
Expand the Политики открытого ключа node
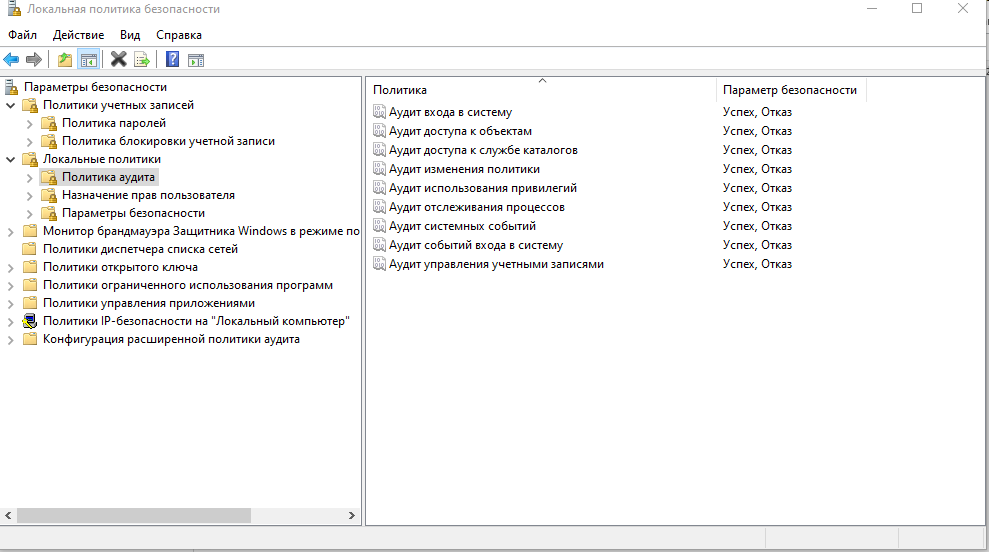[x=11, y=267]
